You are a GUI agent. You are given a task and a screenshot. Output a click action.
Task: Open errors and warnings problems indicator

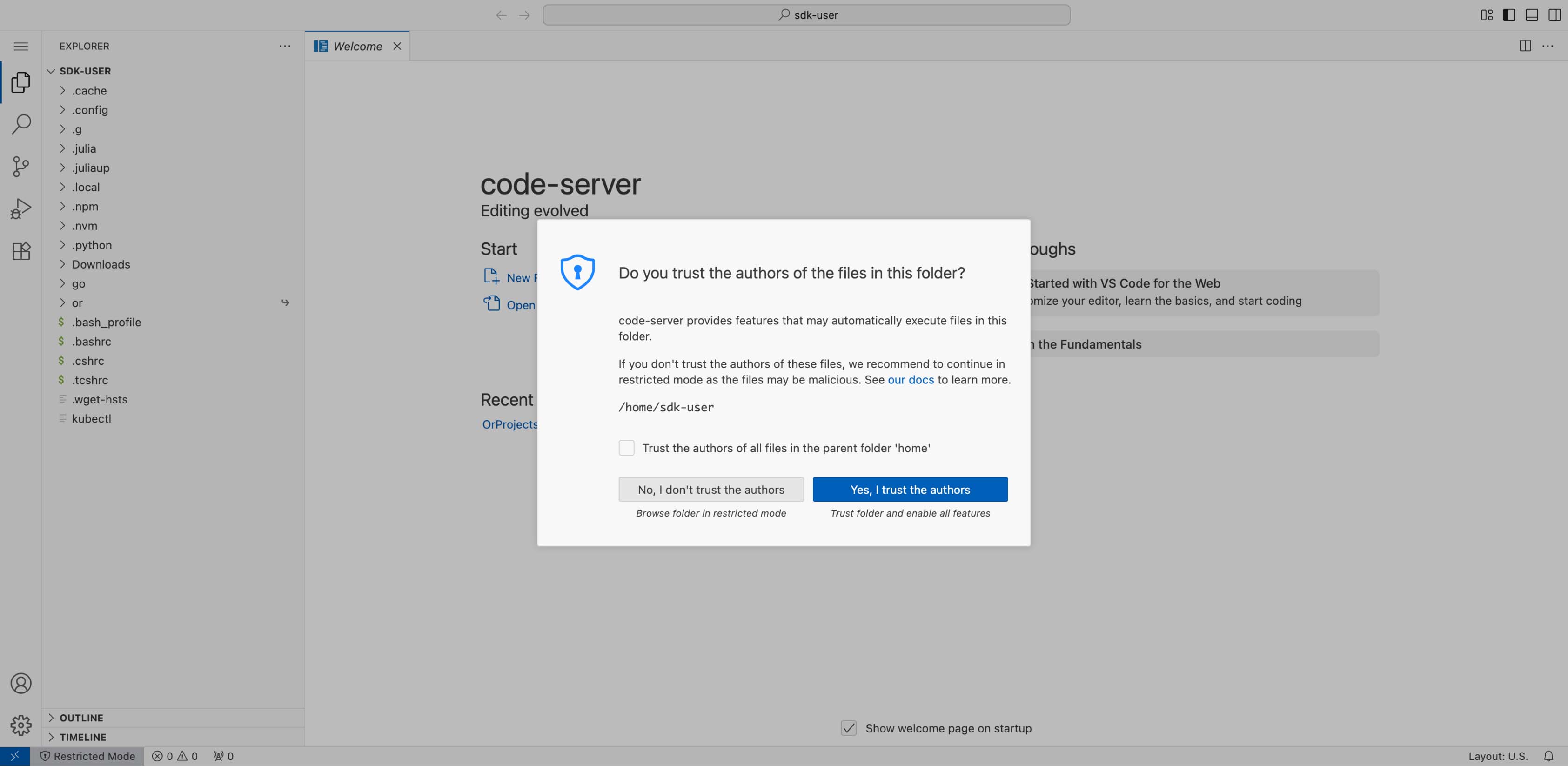pos(174,756)
